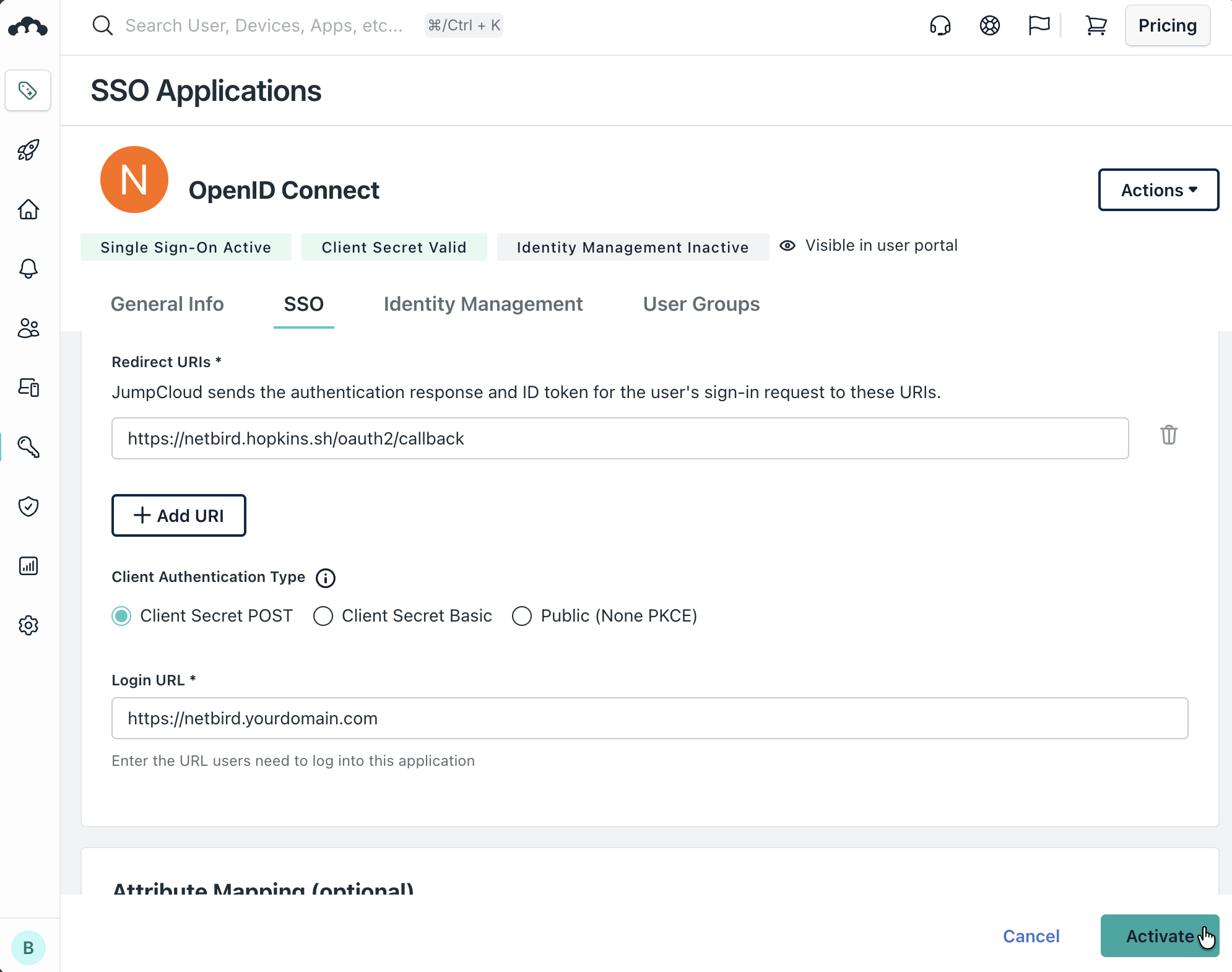Go to the Home dashboard icon
1232x972 pixels.
click(28, 210)
